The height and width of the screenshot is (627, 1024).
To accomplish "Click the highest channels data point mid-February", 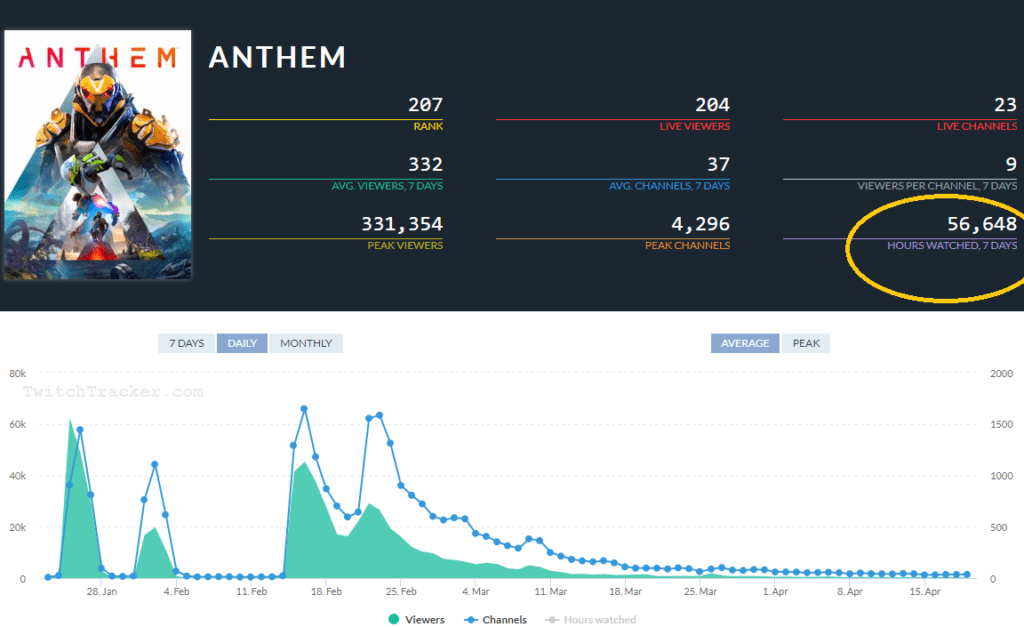I will (304, 409).
